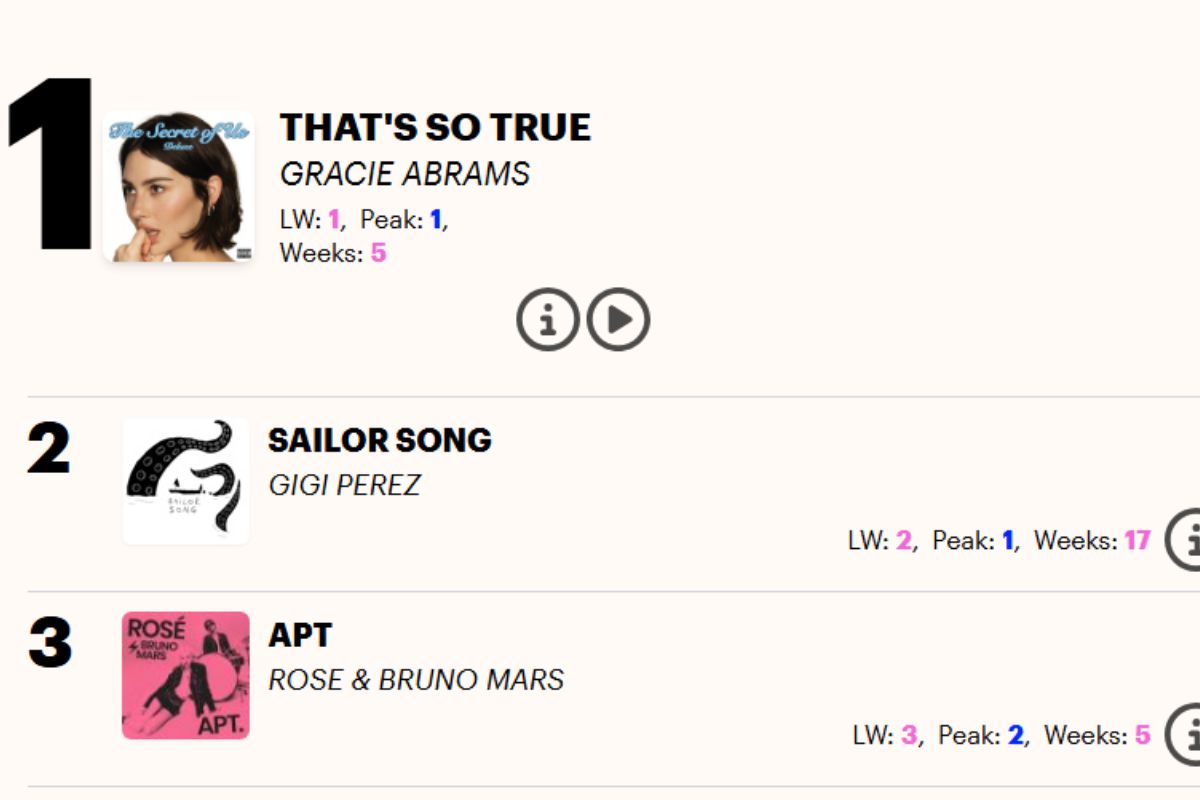Click the large rank number 1
Image resolution: width=1200 pixels, height=800 pixels.
coord(52,165)
